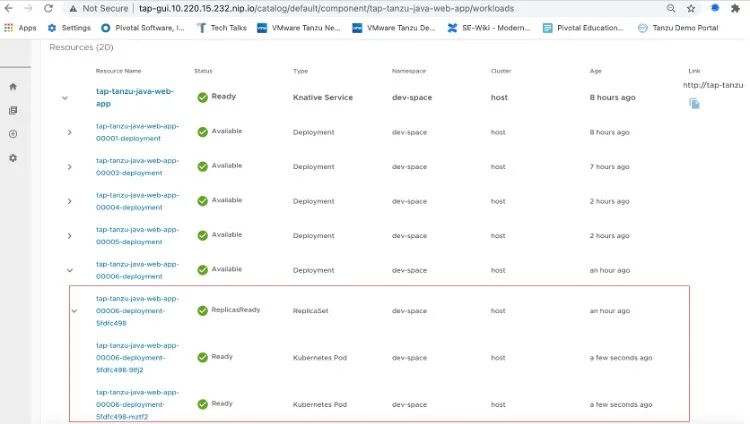
Task: Open VMware Tanzu De... bookmark
Action: pyautogui.click(x=394, y=28)
